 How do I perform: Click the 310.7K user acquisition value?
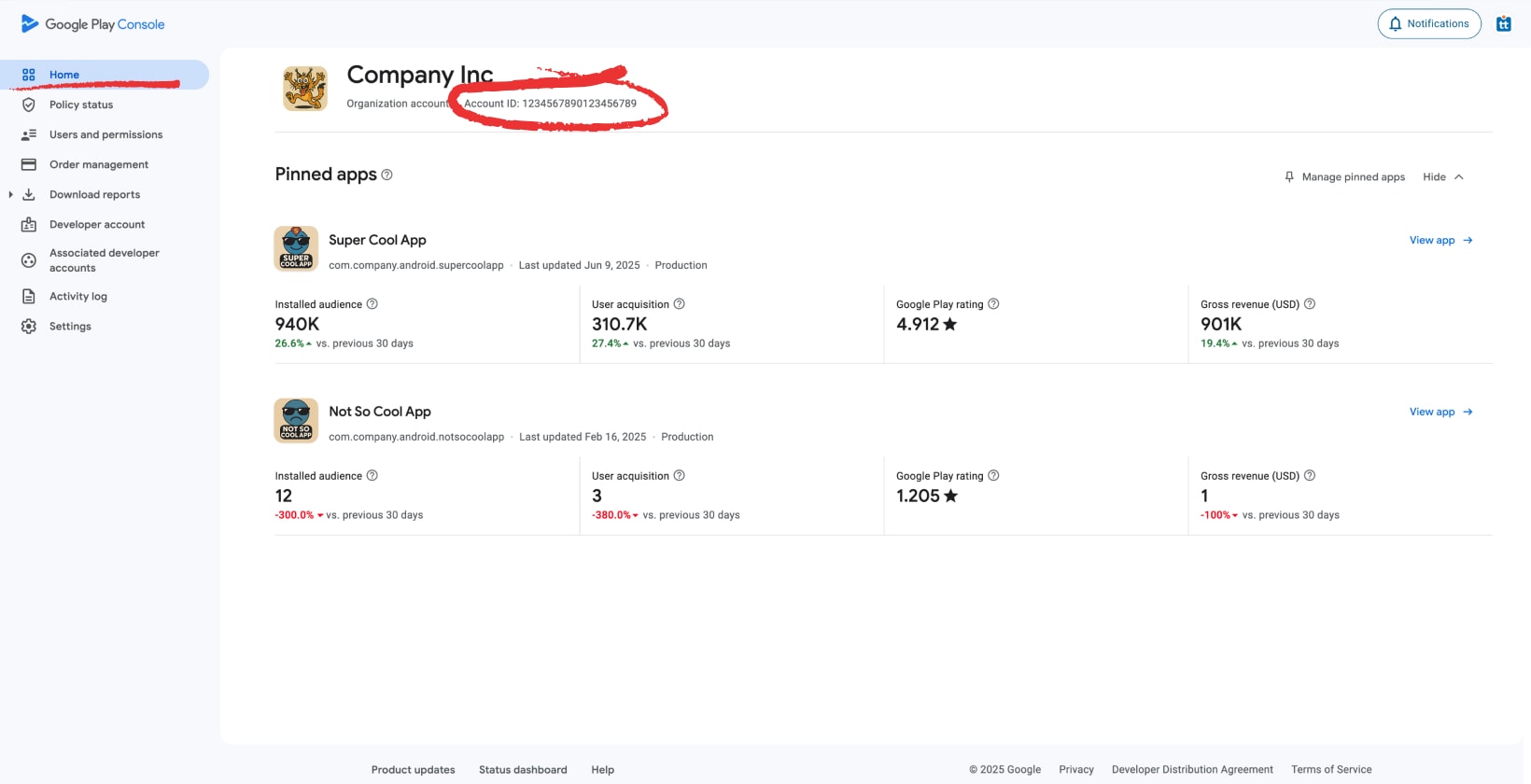(620, 324)
